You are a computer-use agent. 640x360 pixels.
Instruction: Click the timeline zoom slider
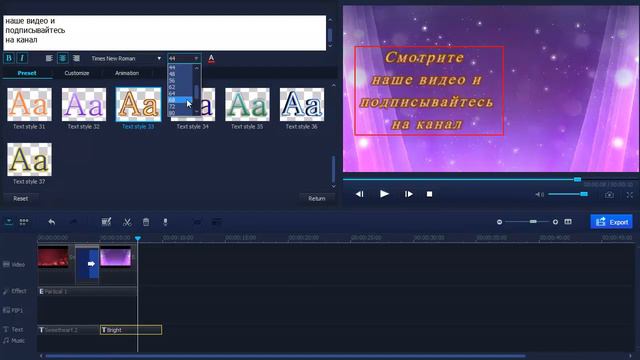[527, 222]
